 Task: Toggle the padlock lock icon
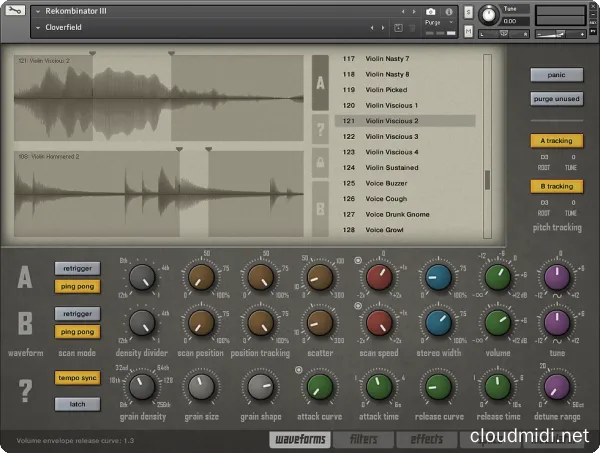pos(320,163)
